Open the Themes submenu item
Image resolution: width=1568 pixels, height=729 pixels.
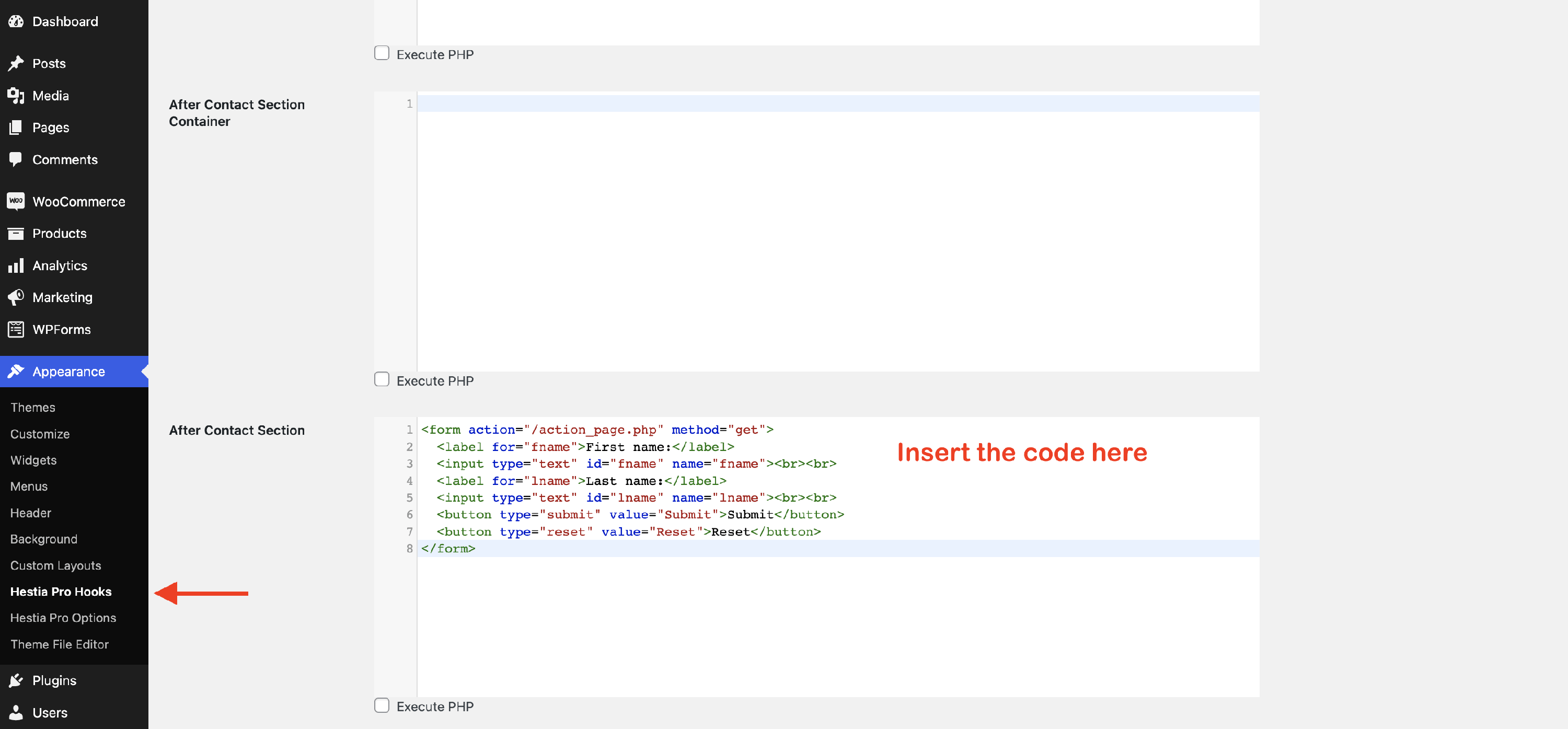33,407
